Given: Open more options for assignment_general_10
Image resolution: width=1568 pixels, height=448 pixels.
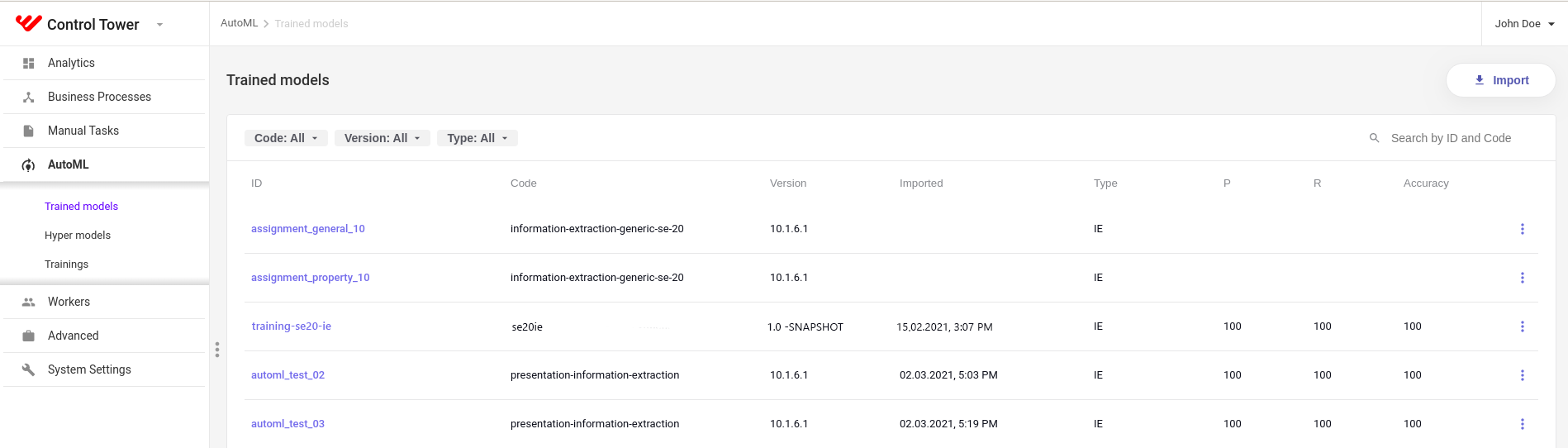Looking at the screenshot, I should [1523, 229].
